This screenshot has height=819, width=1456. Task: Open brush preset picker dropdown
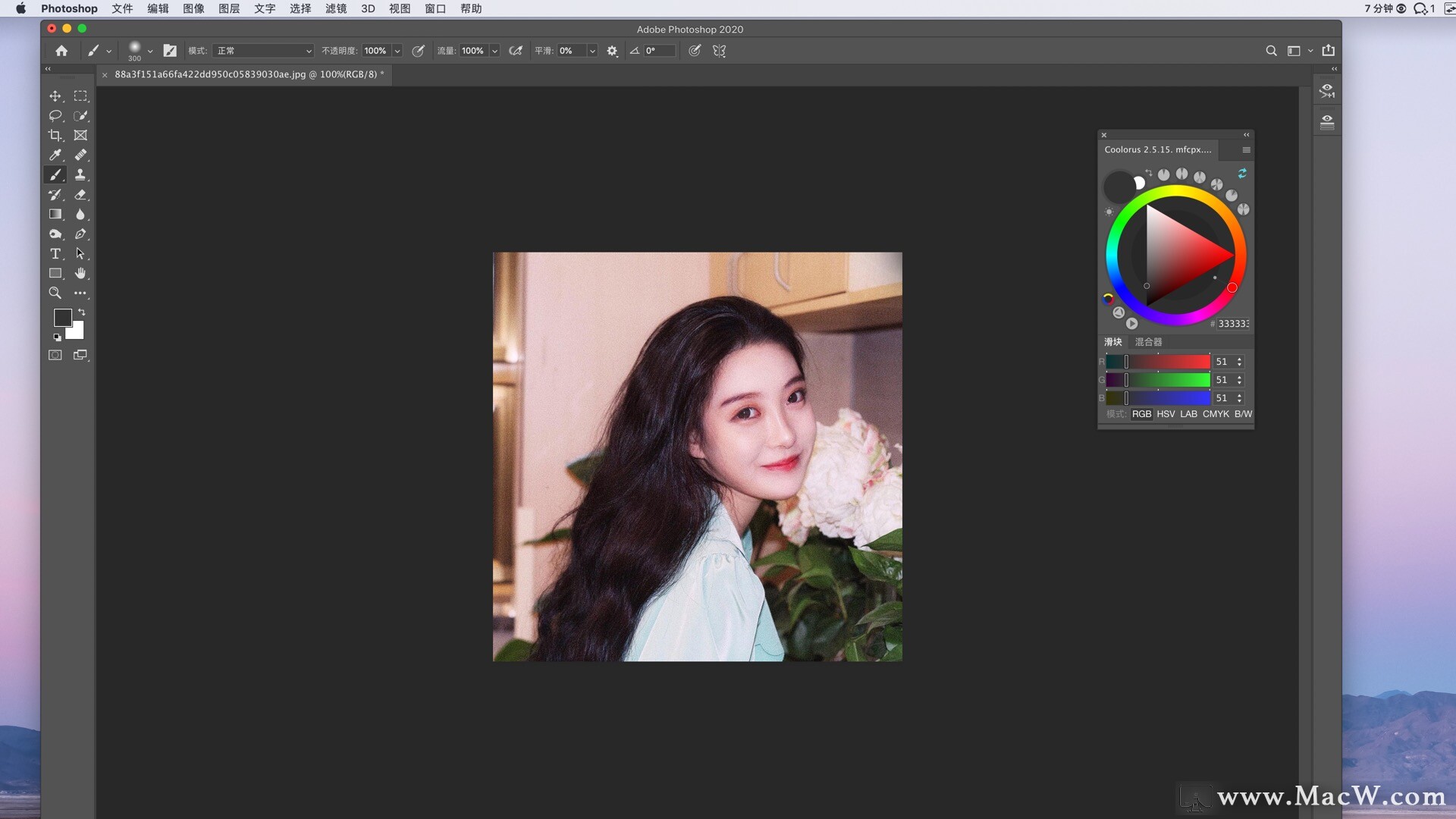pyautogui.click(x=149, y=51)
